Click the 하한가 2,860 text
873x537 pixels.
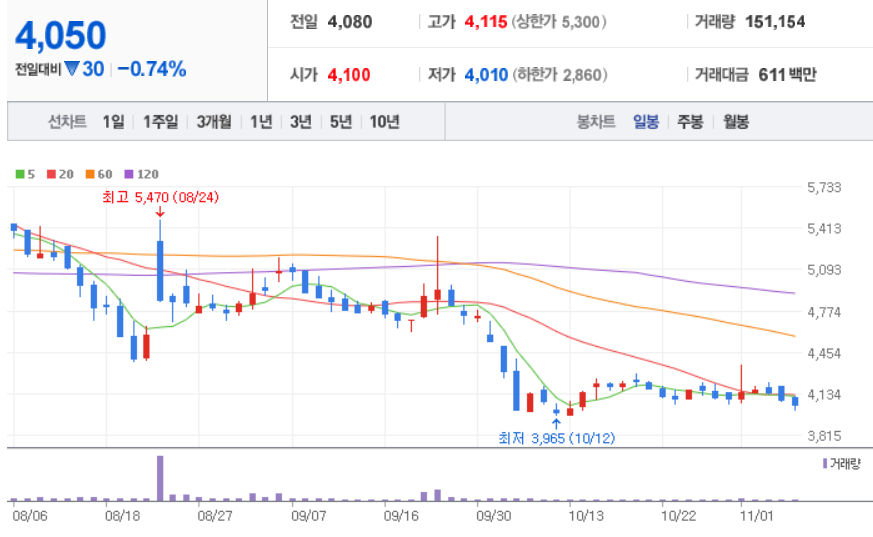pos(560,75)
